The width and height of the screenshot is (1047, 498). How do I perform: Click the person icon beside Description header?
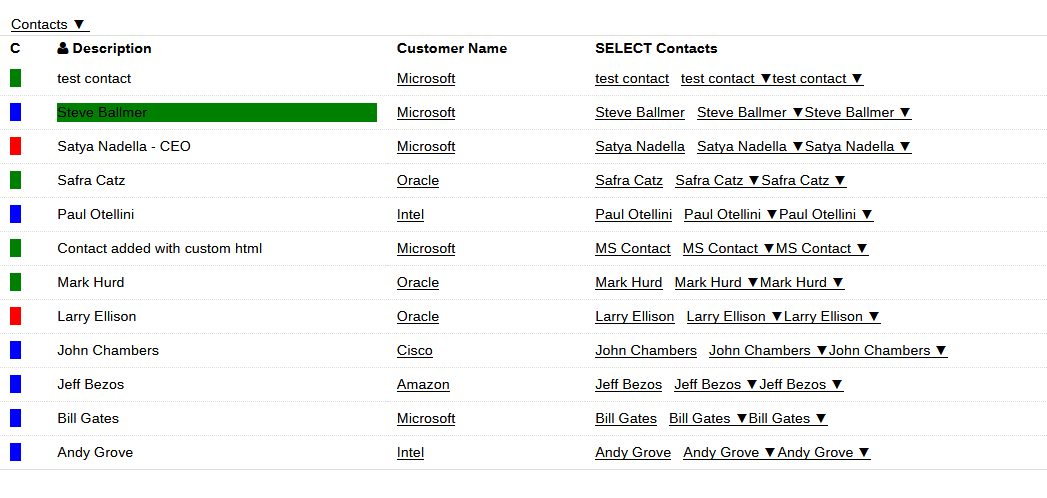click(x=63, y=48)
